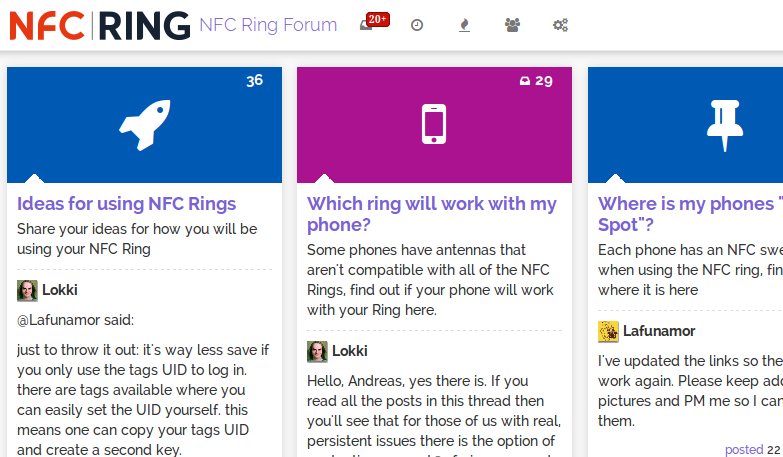
Task: Open "Ideas for using NFC Rings" category
Action: 127,204
